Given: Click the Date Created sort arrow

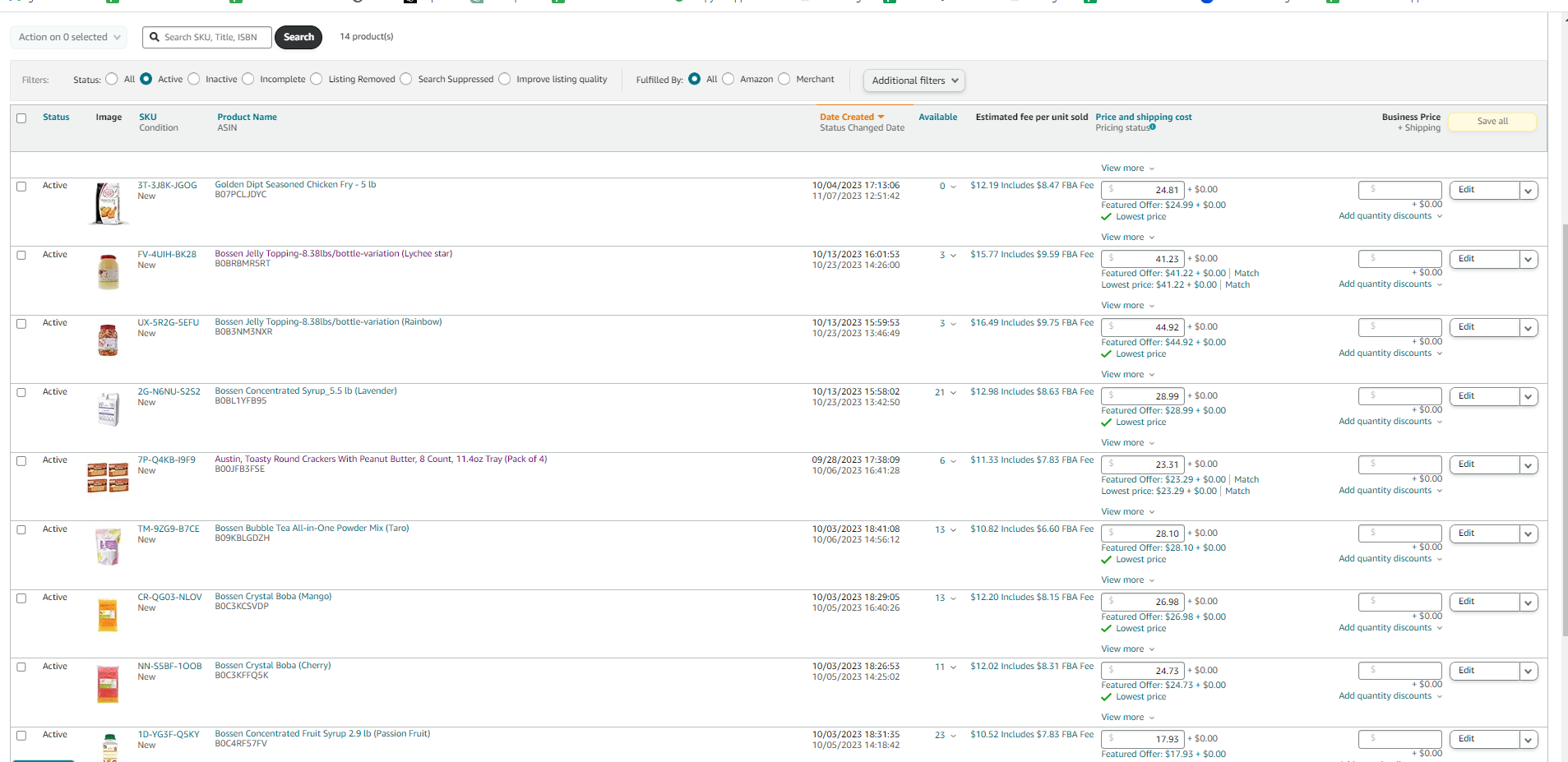Looking at the screenshot, I should (x=881, y=117).
